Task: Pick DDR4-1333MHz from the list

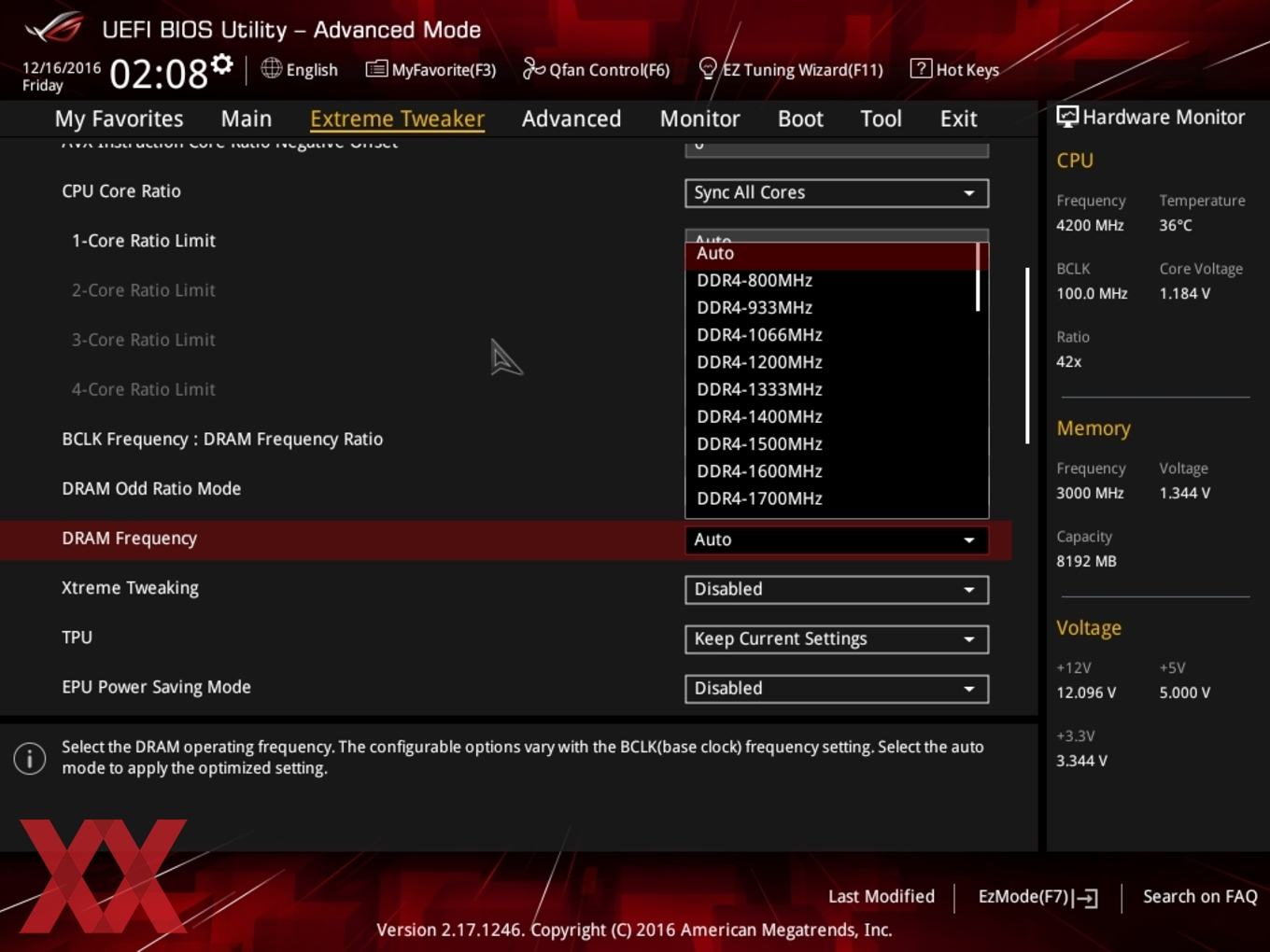Action: [759, 389]
